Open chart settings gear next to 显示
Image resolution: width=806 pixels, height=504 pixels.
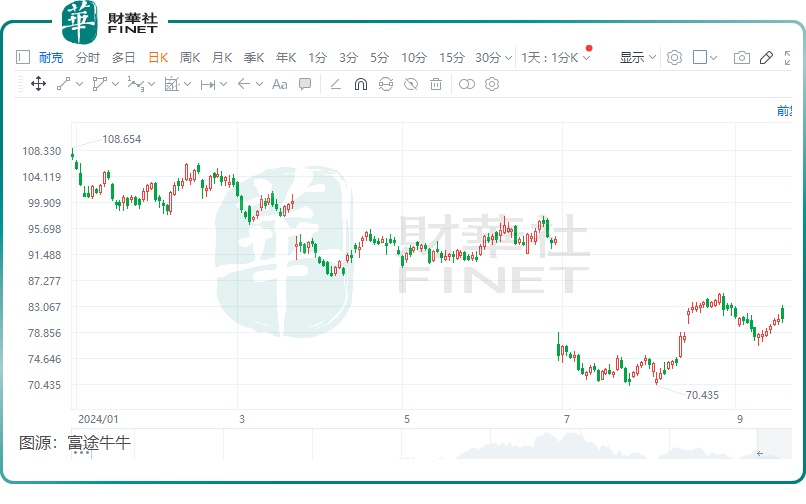tap(674, 58)
